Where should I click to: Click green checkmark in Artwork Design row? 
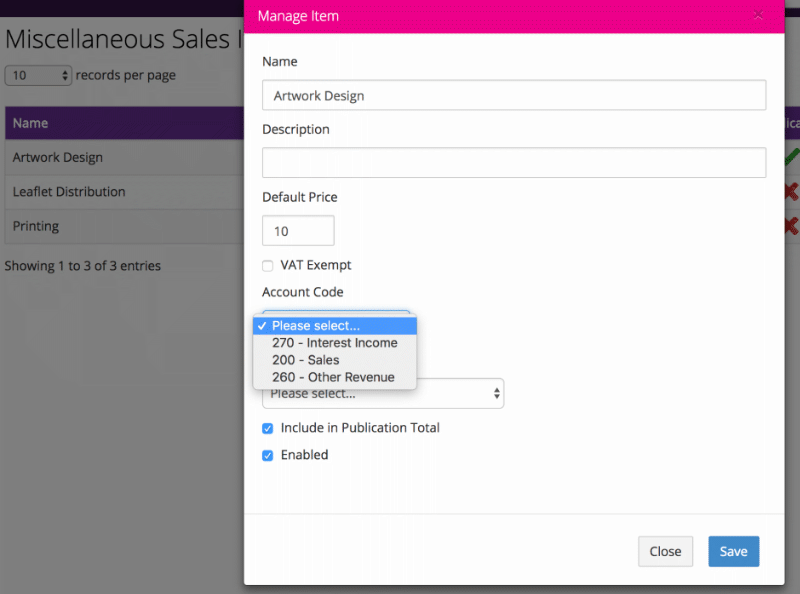tap(791, 156)
